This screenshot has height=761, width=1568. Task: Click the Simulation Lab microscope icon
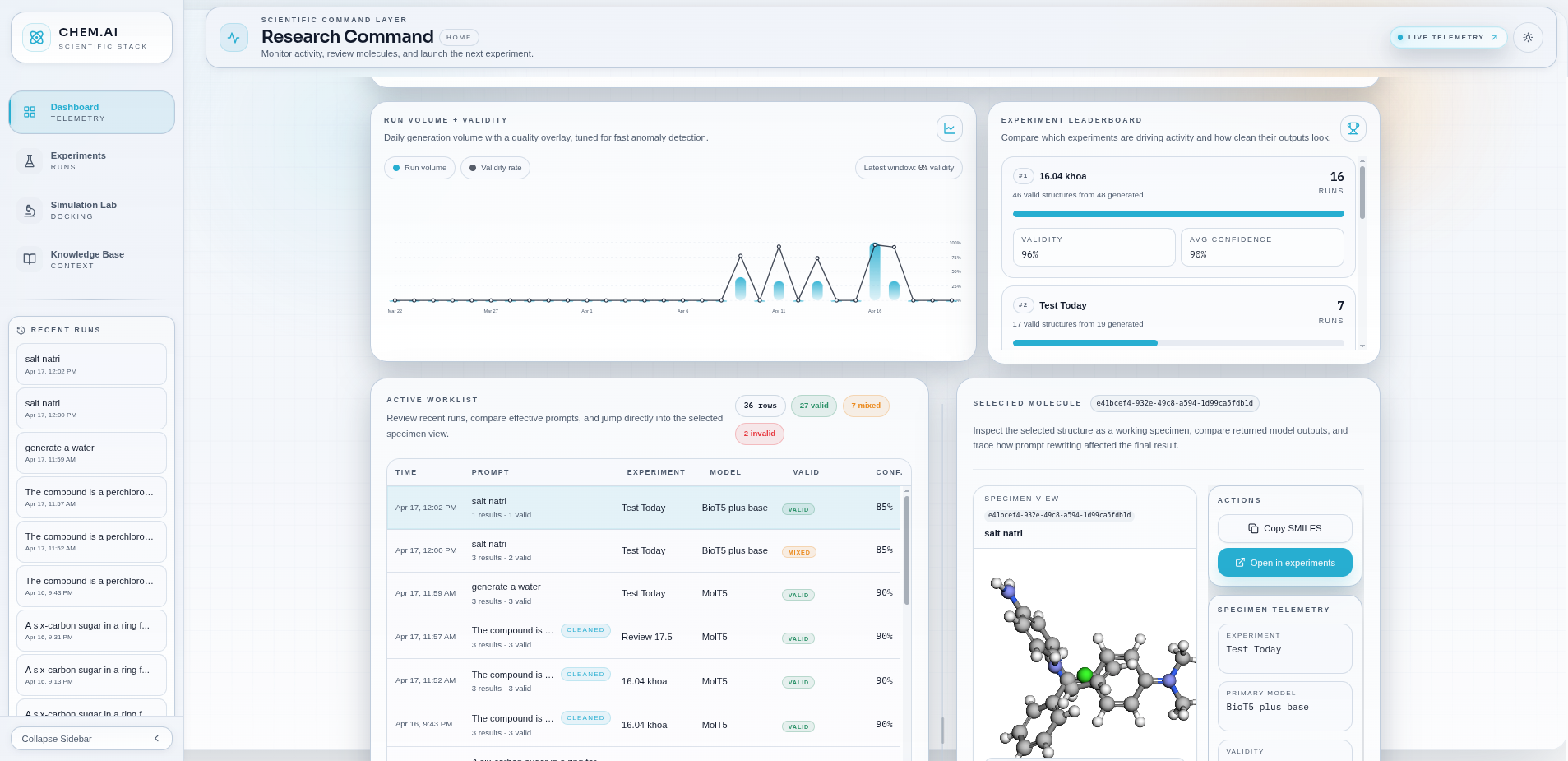pyautogui.click(x=30, y=211)
